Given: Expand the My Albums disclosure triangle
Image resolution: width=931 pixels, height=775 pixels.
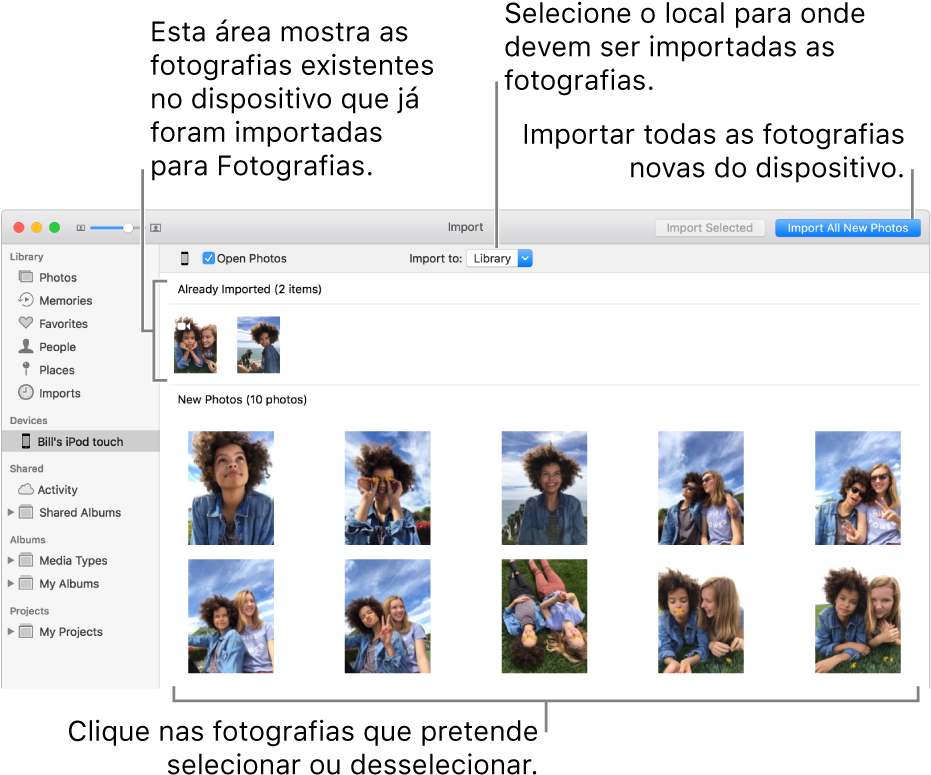Looking at the screenshot, I should click(x=11, y=583).
